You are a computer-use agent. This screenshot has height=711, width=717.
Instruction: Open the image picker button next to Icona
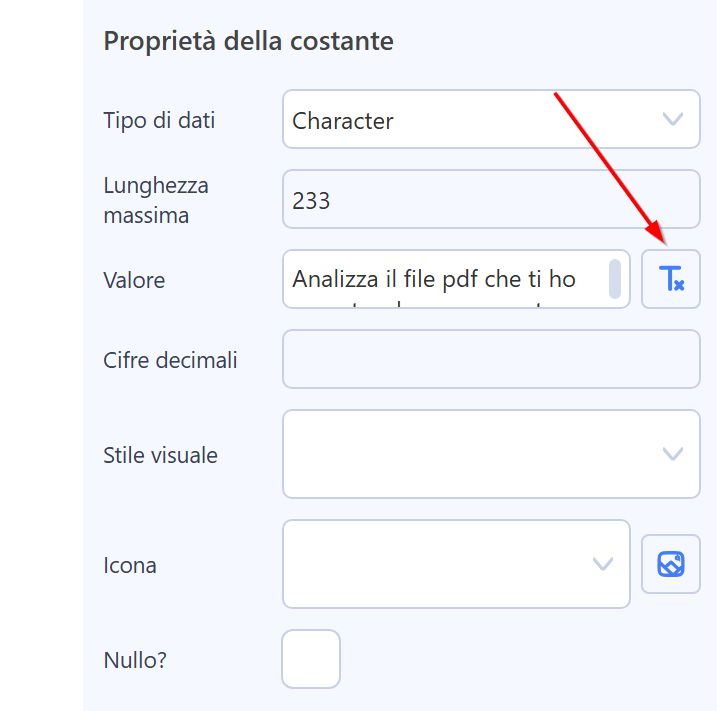(x=671, y=564)
